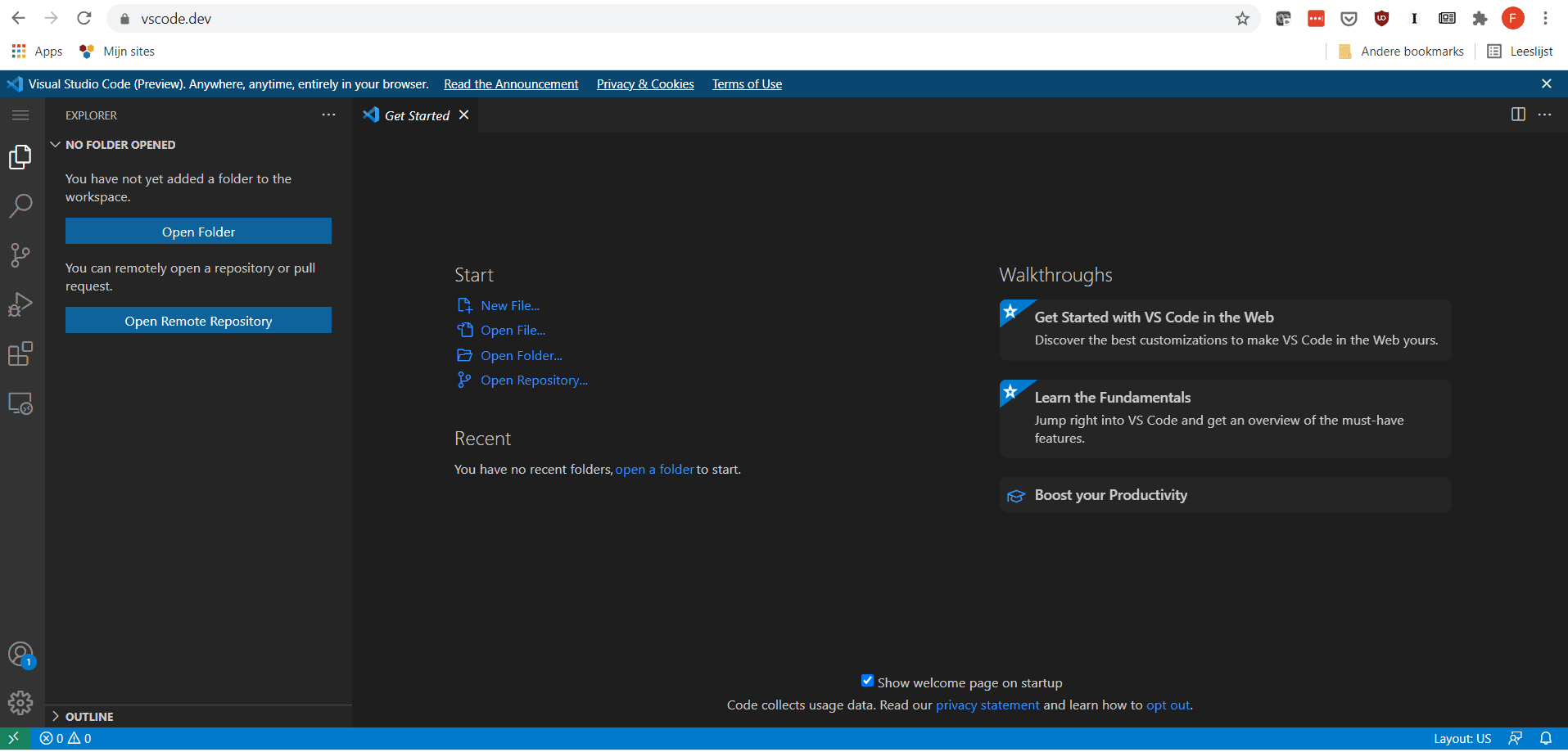Open the Remote Explorer view

[20, 403]
